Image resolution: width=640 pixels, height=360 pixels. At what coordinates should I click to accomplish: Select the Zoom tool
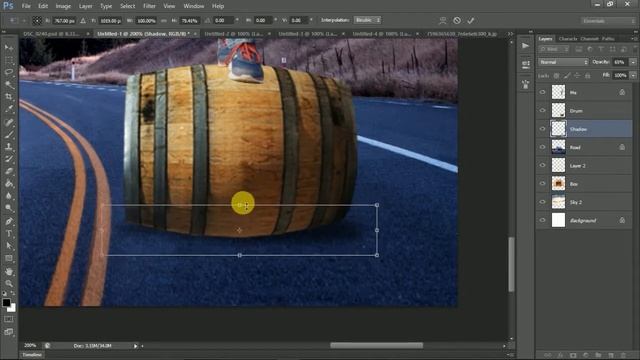[9, 283]
